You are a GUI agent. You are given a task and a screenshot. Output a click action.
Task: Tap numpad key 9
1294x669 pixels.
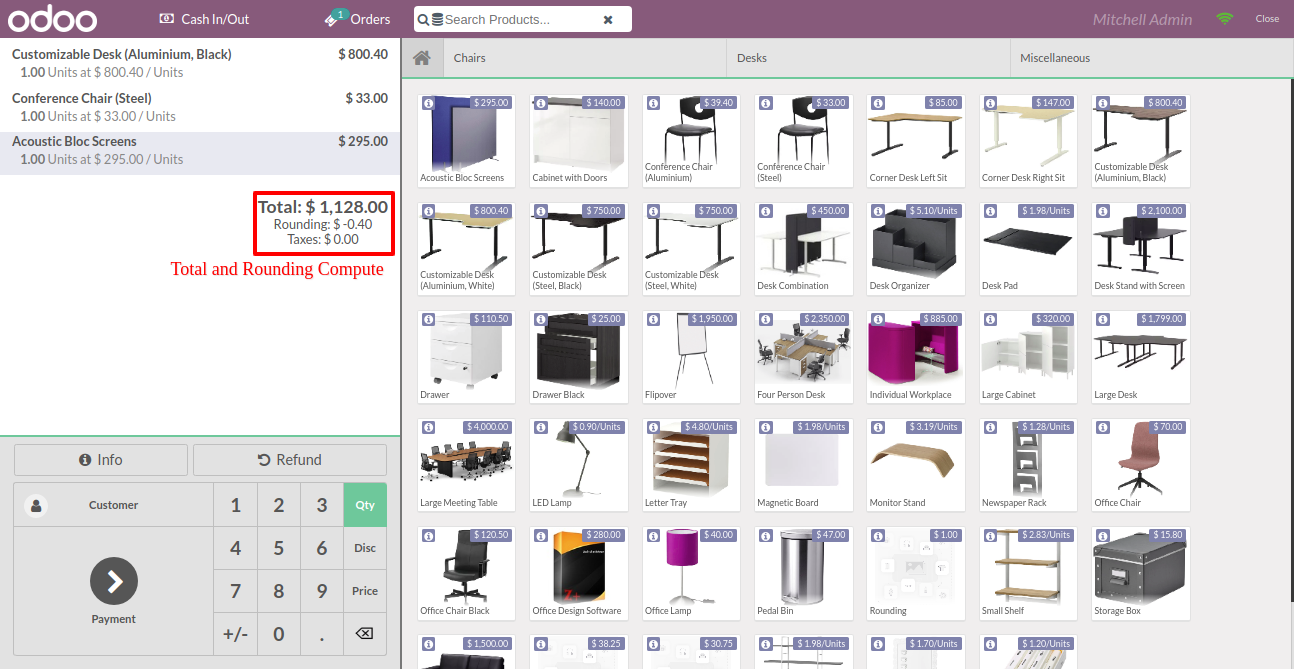(x=322, y=591)
